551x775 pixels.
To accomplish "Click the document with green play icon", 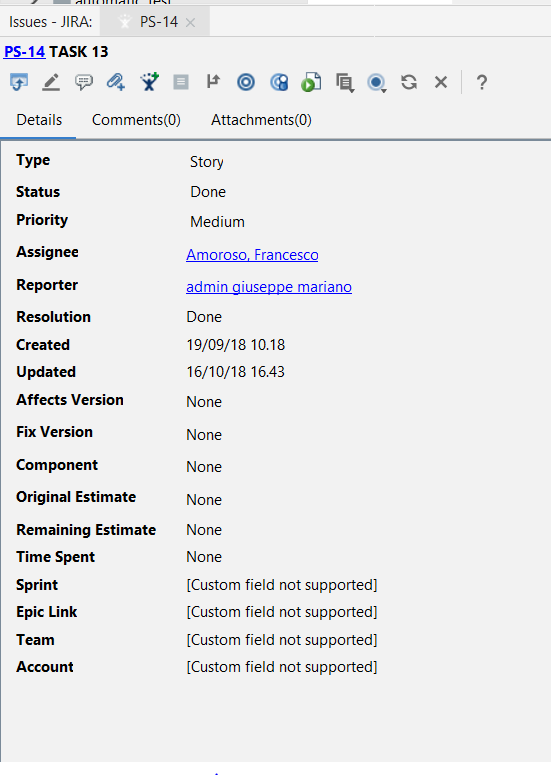I will 311,82.
